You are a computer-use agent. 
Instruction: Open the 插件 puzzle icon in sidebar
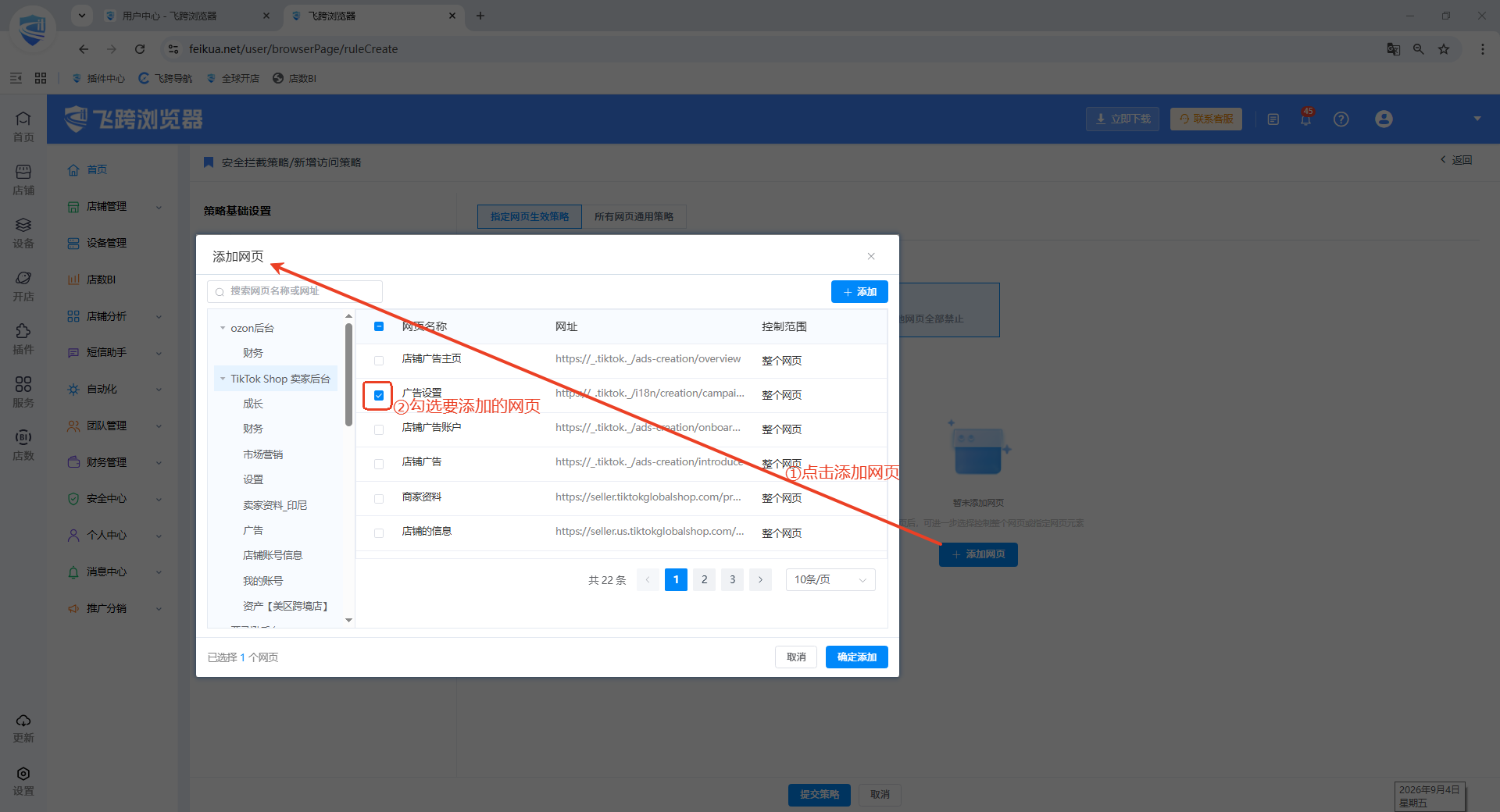point(23,339)
